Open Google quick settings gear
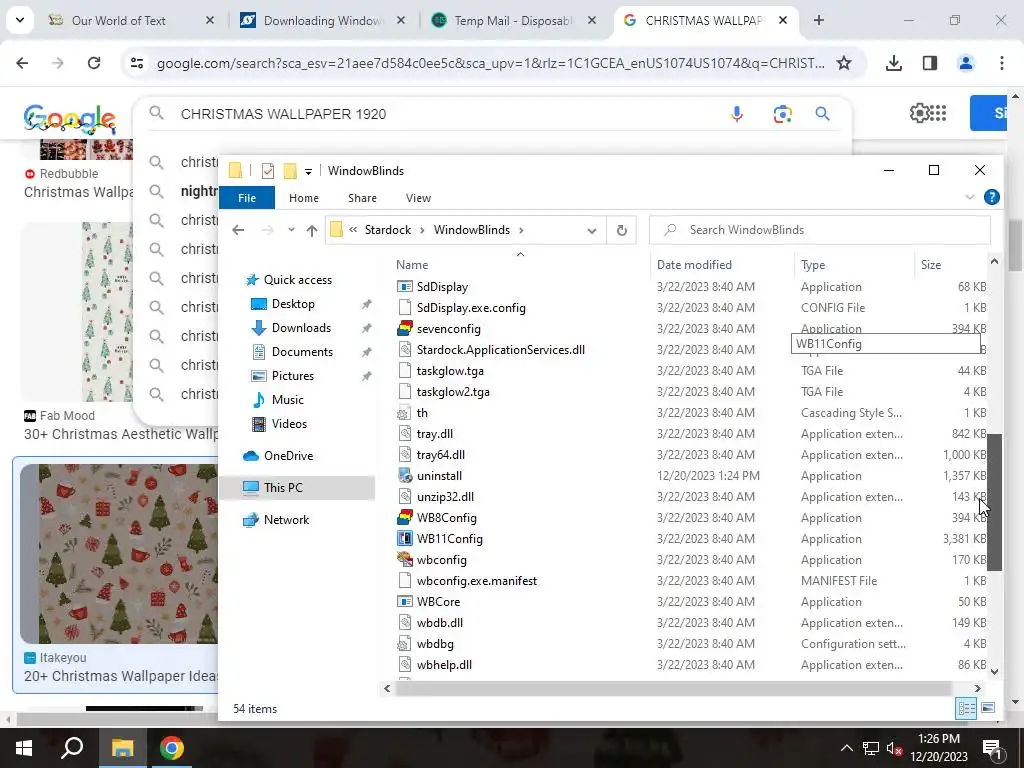Viewport: 1024px width, 768px height. [919, 113]
